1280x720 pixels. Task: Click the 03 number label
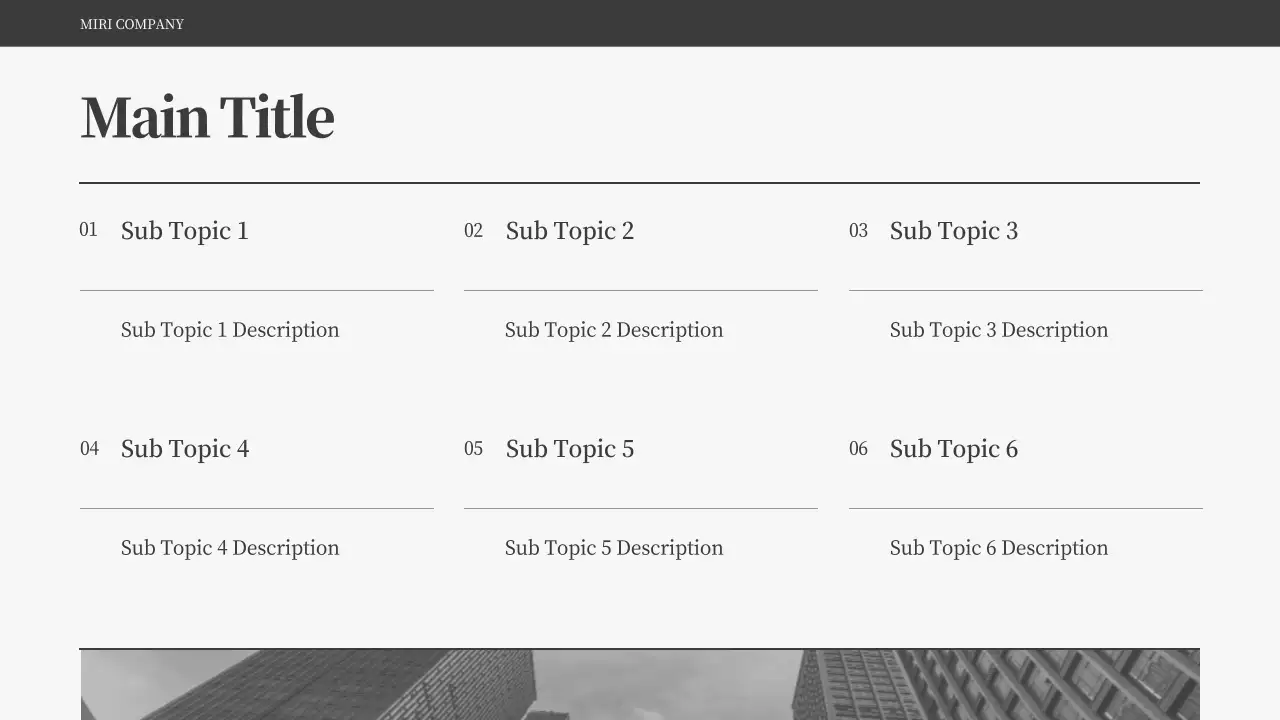click(x=858, y=231)
